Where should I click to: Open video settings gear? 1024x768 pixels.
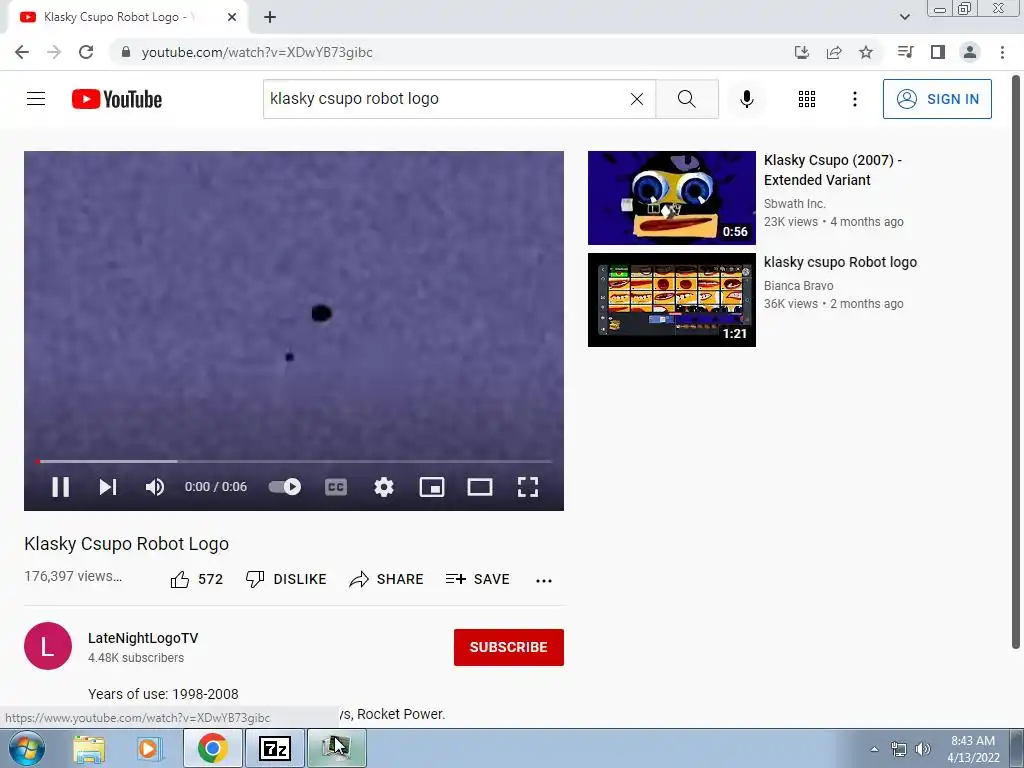(x=384, y=487)
